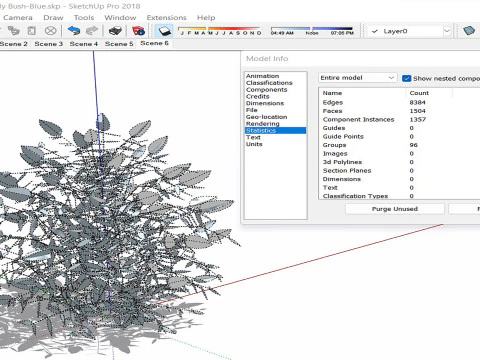Select Text in Model Info category list
The width and height of the screenshot is (480, 360).
(253, 137)
